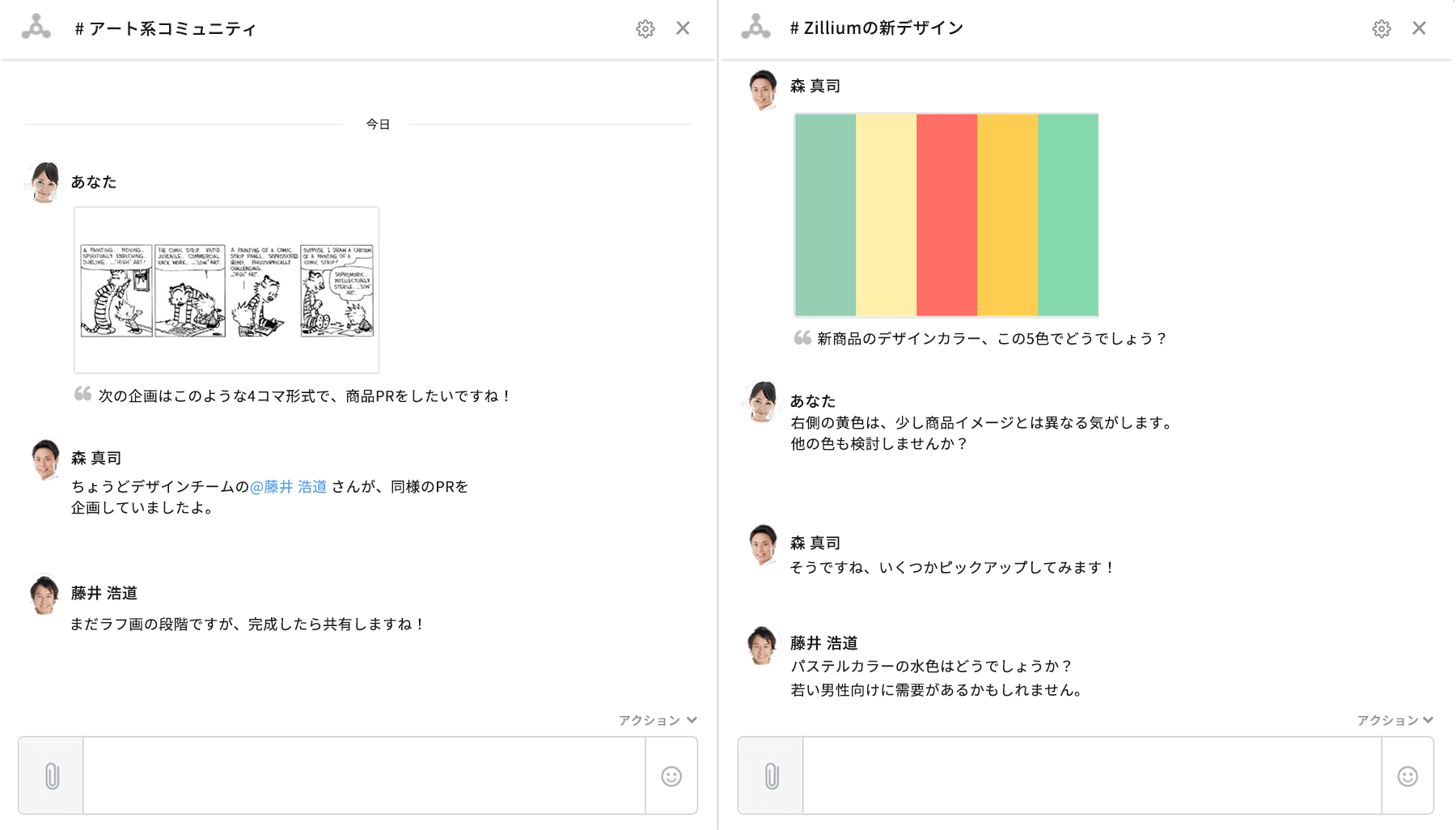
Task: Attach a file in Zilliumの新デザイン channel
Action: tap(770, 775)
